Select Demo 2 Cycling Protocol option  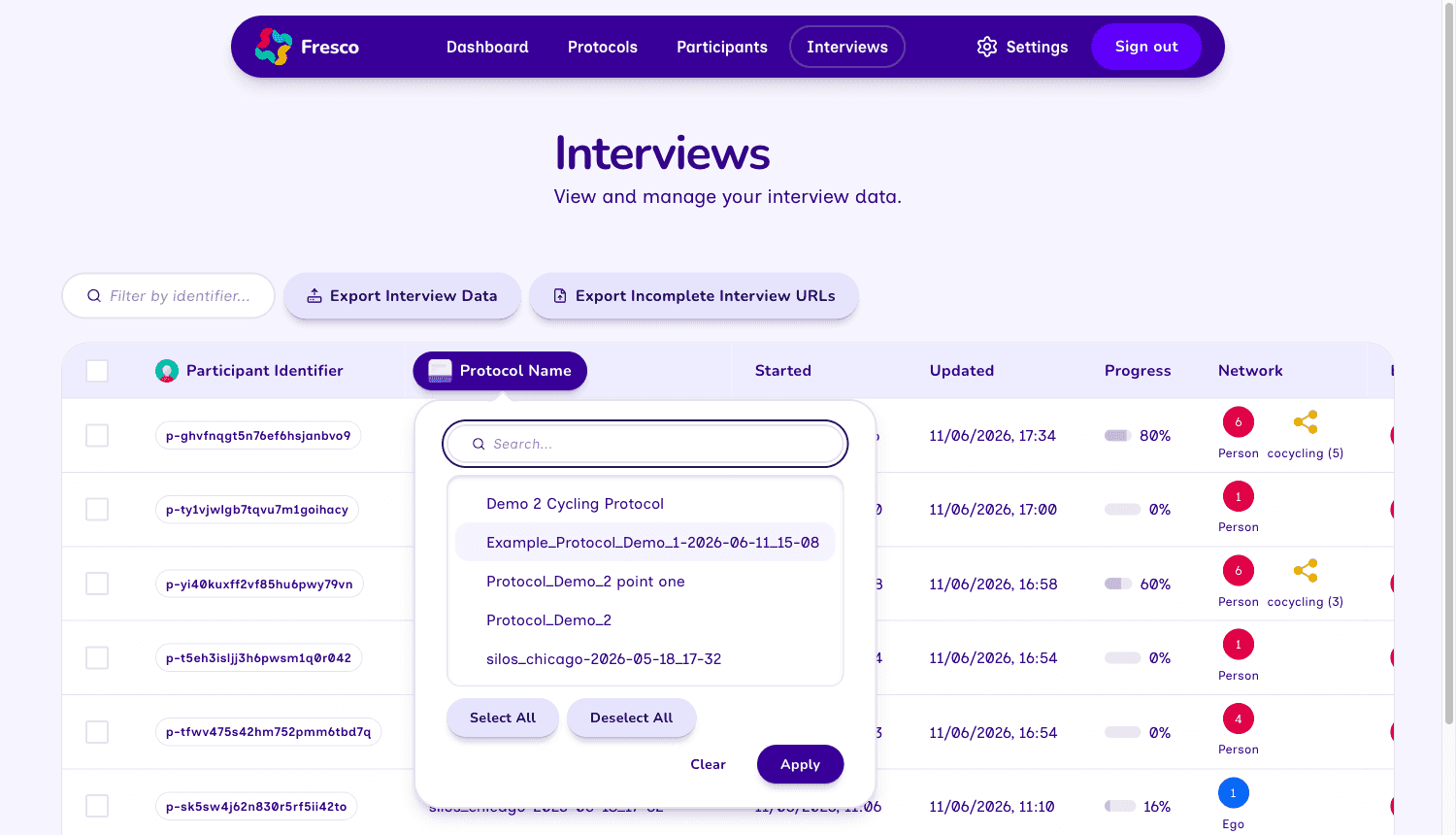click(x=645, y=504)
